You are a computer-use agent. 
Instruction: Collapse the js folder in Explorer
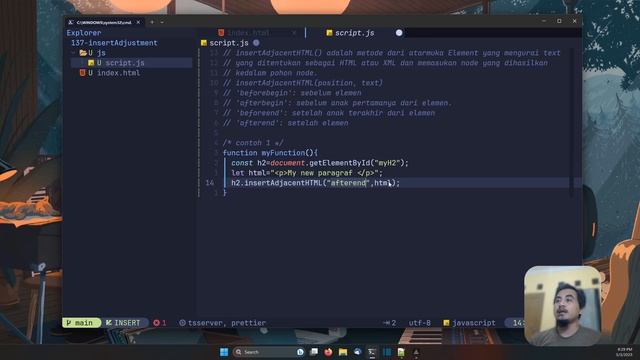click(74, 53)
